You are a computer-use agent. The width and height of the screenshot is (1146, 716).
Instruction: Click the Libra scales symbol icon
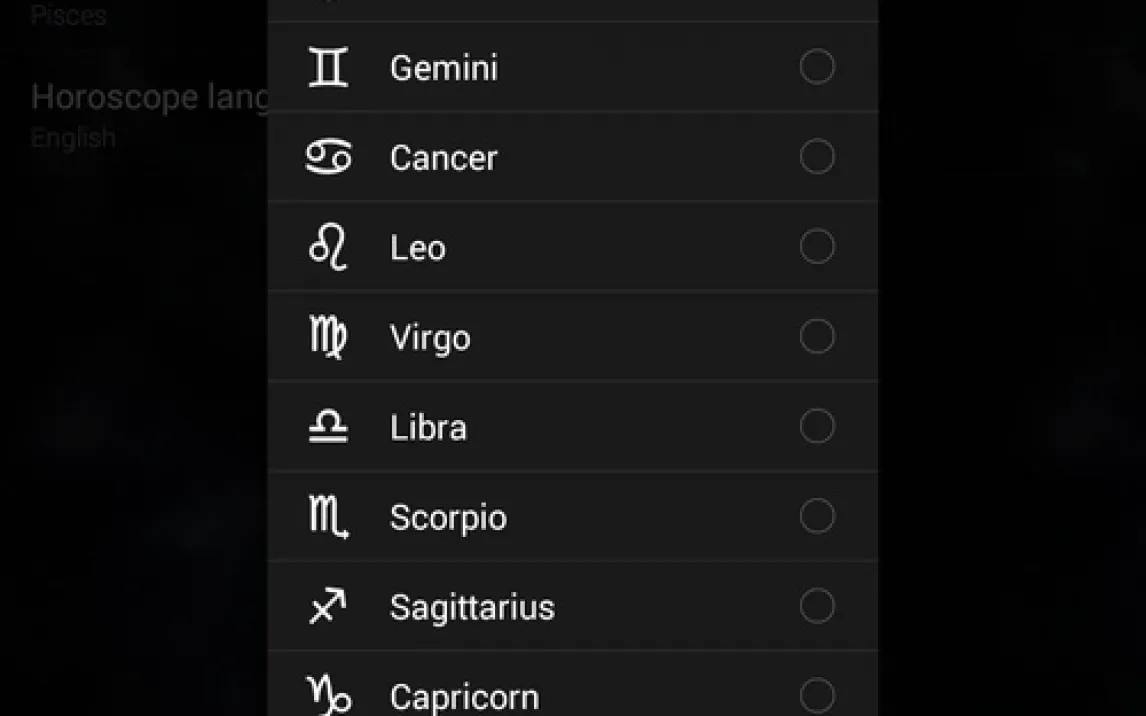(328, 427)
